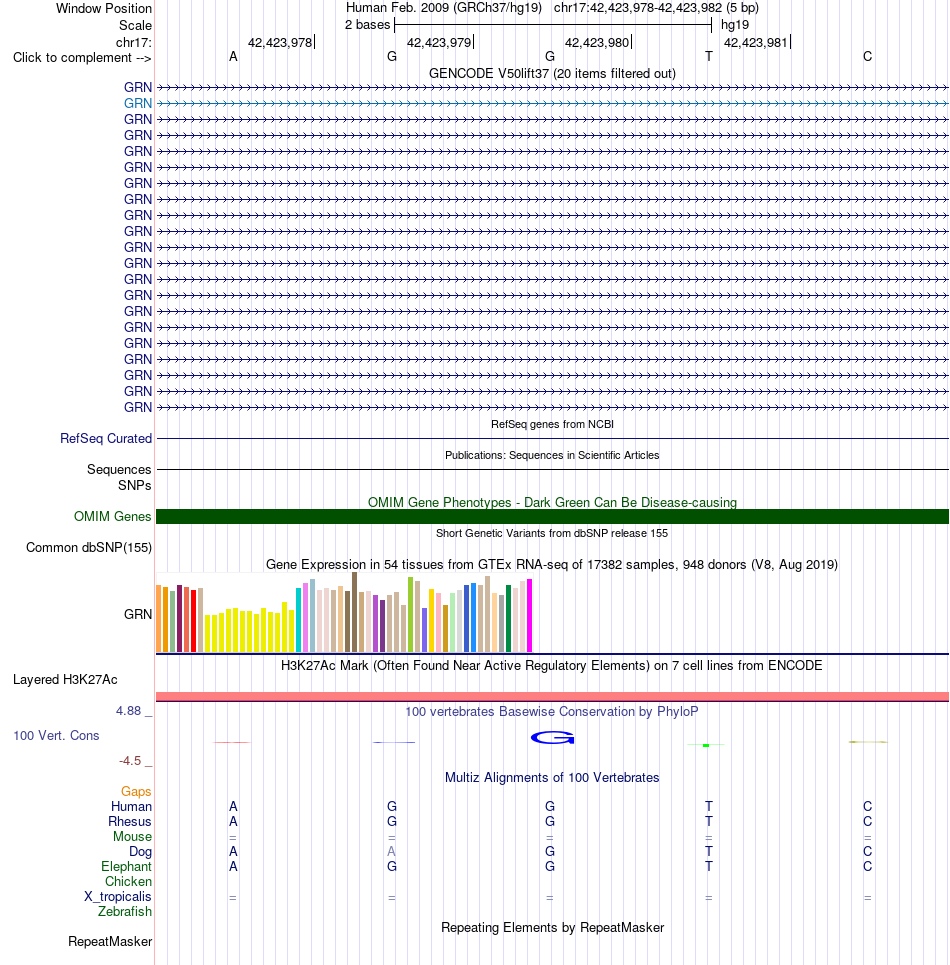Click the light-blue GRN transcript arrow line
This screenshot has height=965, width=950.
[552, 103]
